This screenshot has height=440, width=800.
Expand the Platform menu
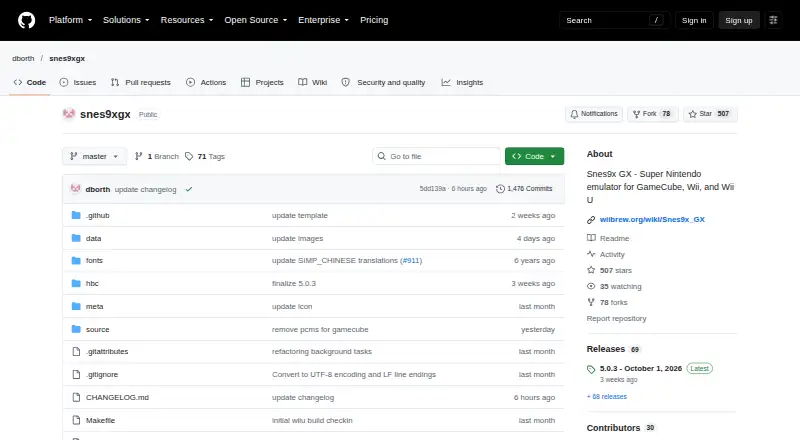70,20
